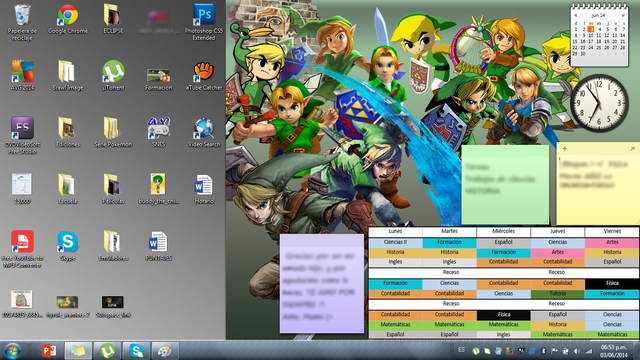This screenshot has height=360, width=640.
Task: Open the Skype desktop shortcut
Action: [x=68, y=246]
